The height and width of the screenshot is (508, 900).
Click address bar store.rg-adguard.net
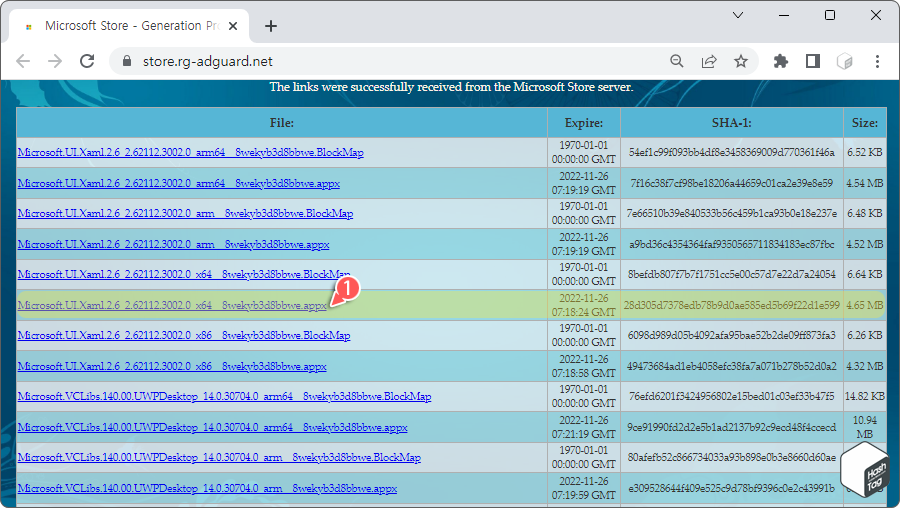tap(207, 61)
